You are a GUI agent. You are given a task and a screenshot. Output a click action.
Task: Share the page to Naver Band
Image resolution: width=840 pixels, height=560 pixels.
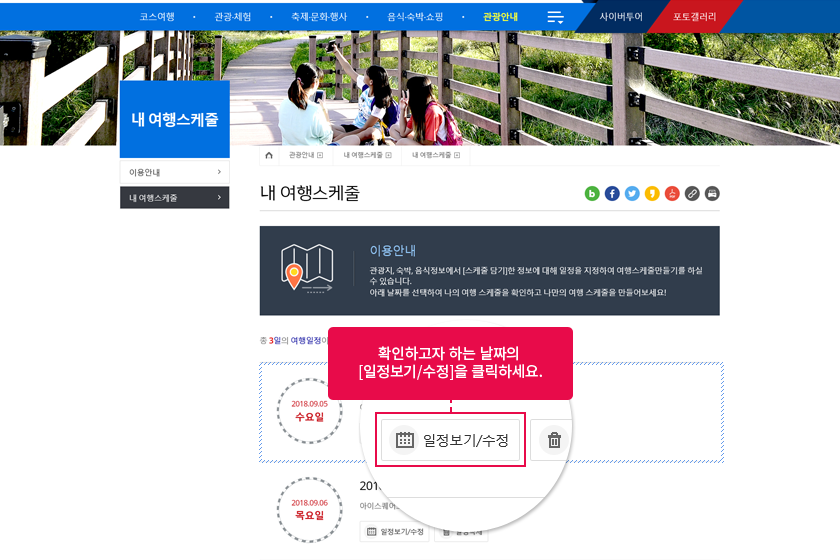click(x=592, y=194)
